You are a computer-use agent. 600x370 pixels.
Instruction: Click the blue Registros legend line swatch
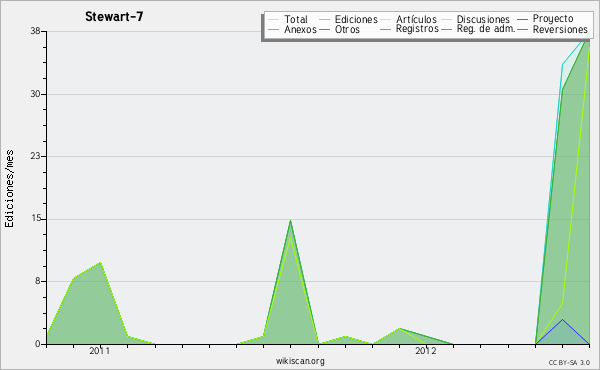coord(385,29)
